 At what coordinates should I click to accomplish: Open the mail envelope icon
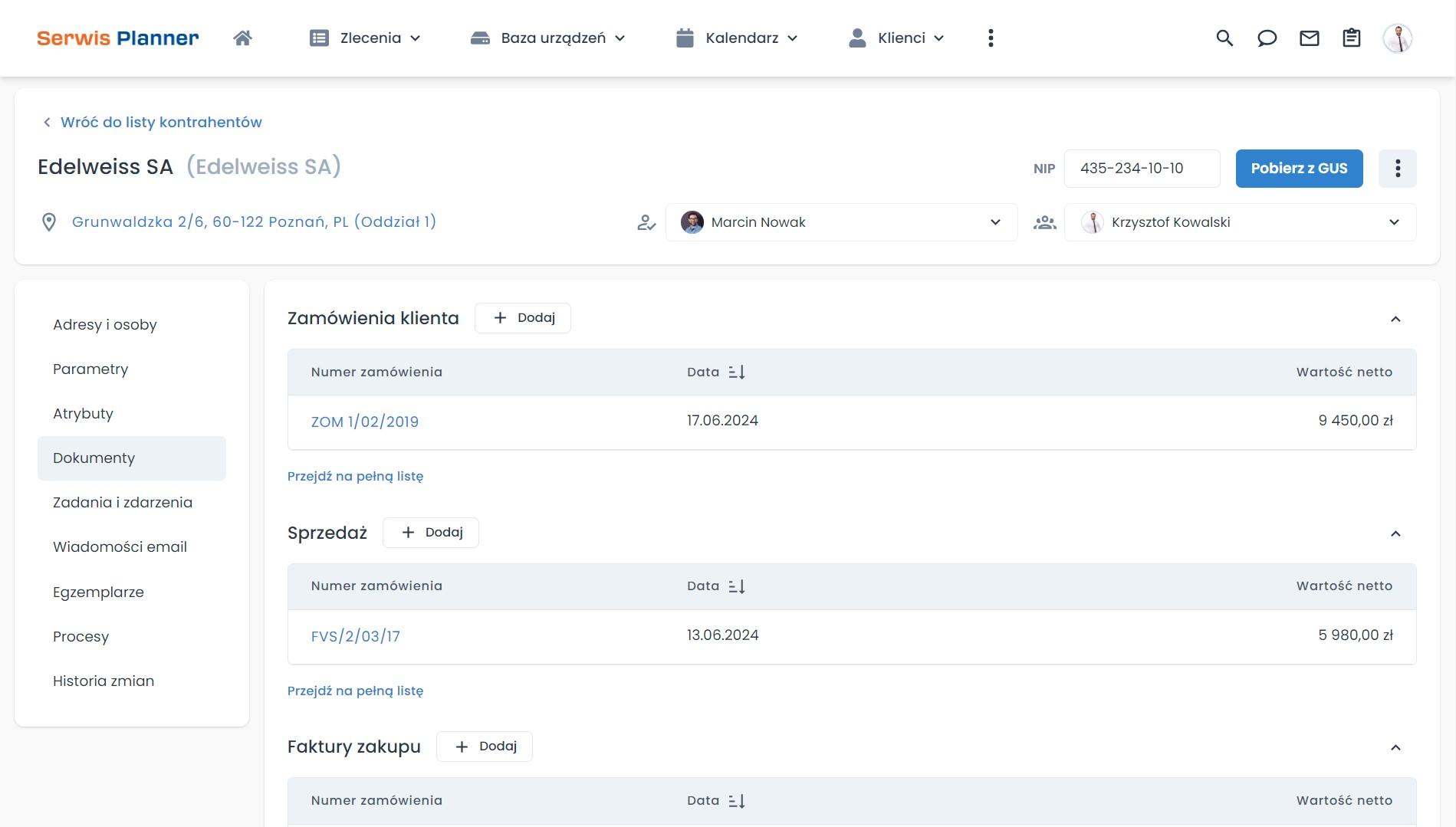1310,38
